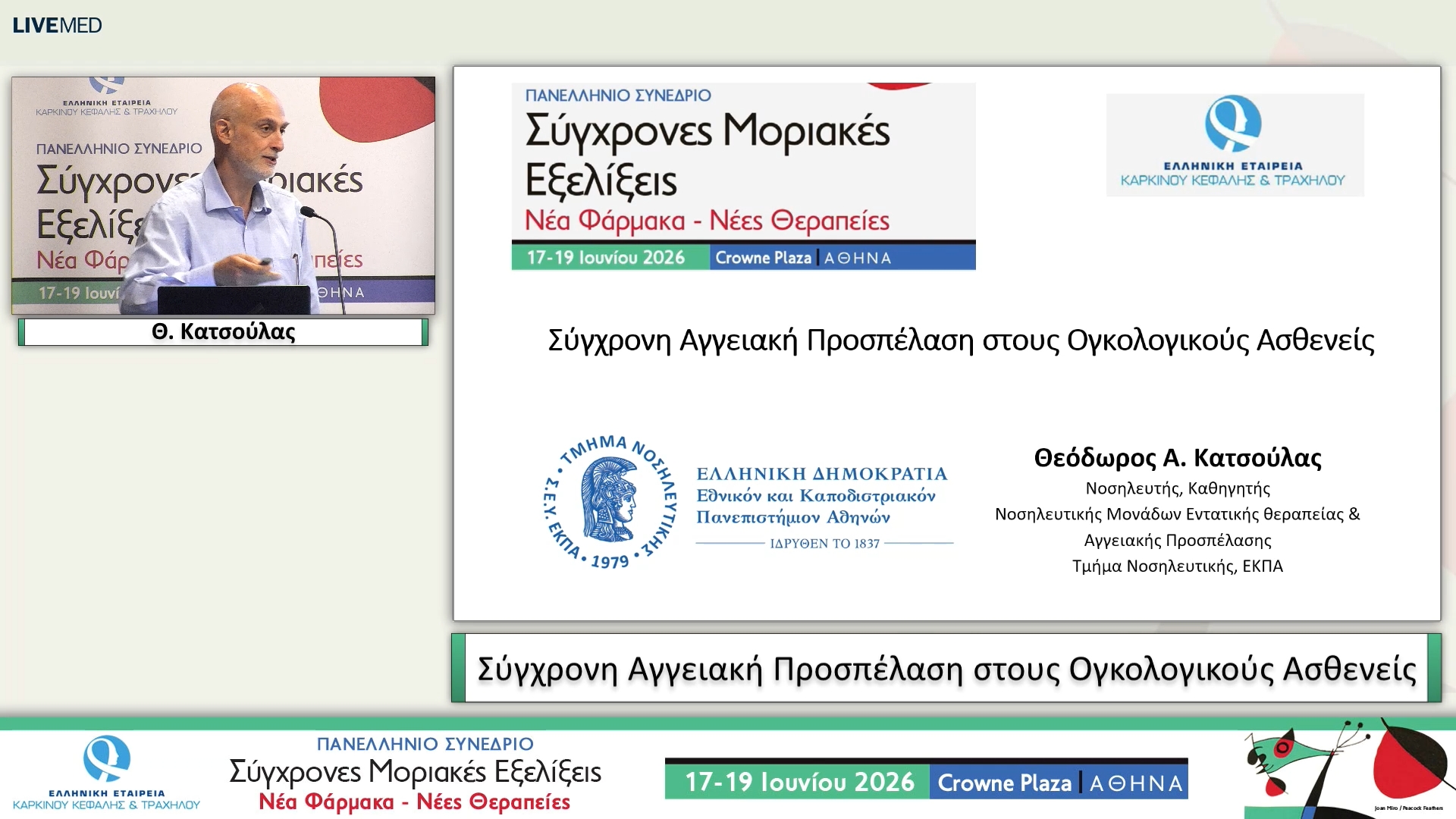Click the head and neck cancer society logo on slide
This screenshot has width=1456, height=819.
(x=1235, y=144)
